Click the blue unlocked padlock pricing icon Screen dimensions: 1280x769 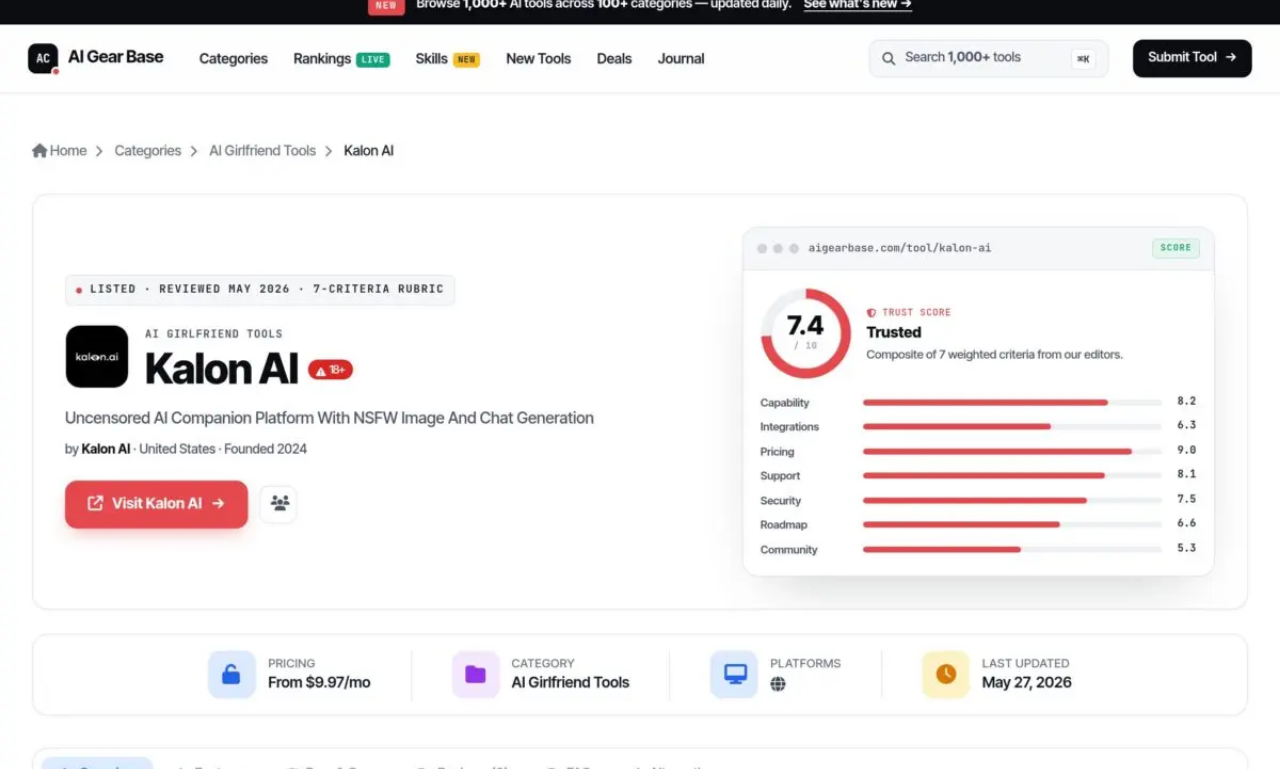pyautogui.click(x=232, y=674)
